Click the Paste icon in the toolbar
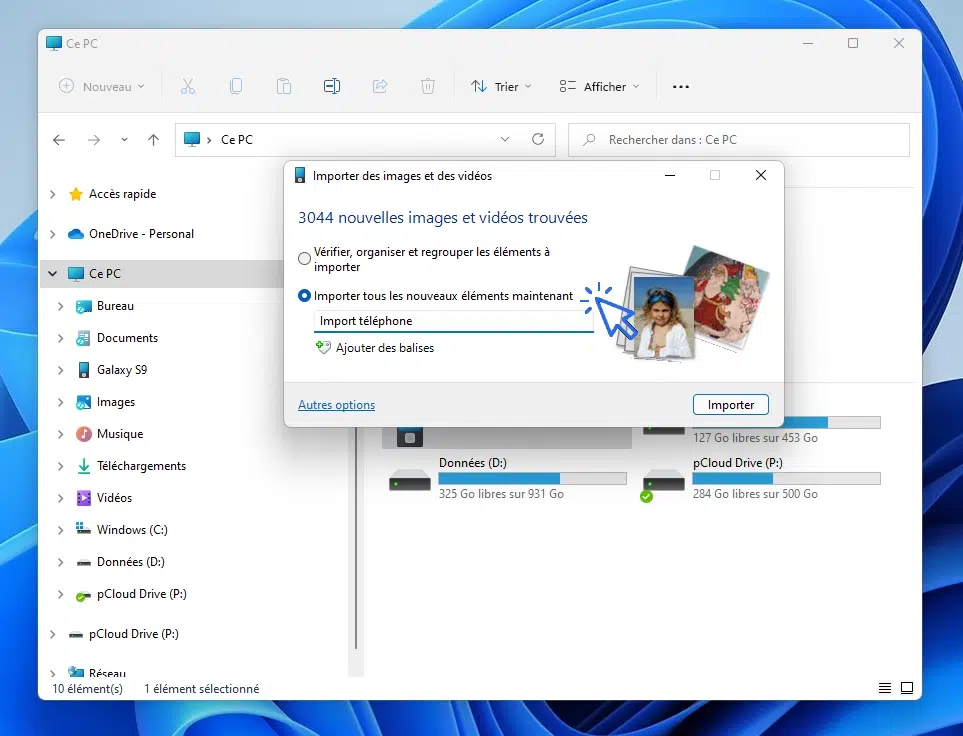 coord(284,86)
